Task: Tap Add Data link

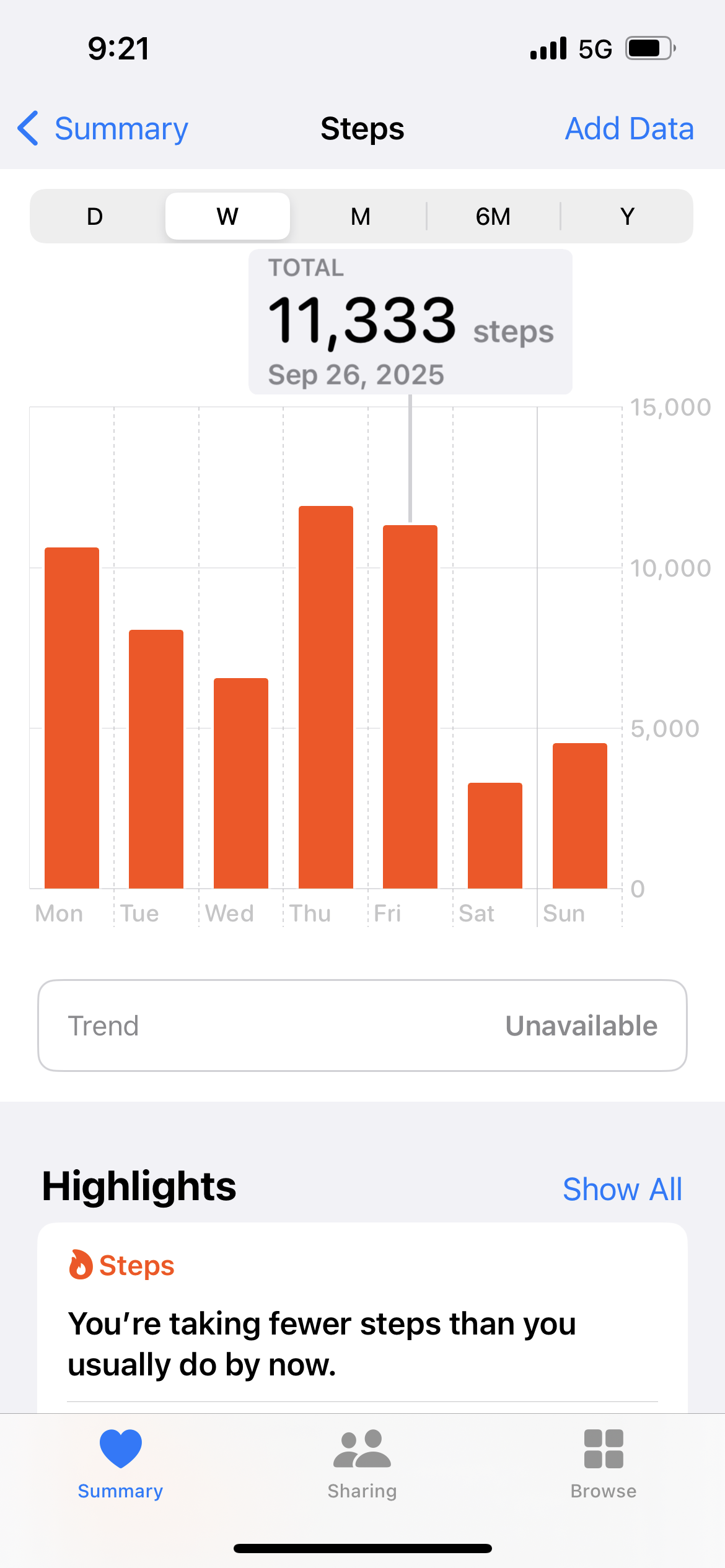Action: tap(629, 129)
